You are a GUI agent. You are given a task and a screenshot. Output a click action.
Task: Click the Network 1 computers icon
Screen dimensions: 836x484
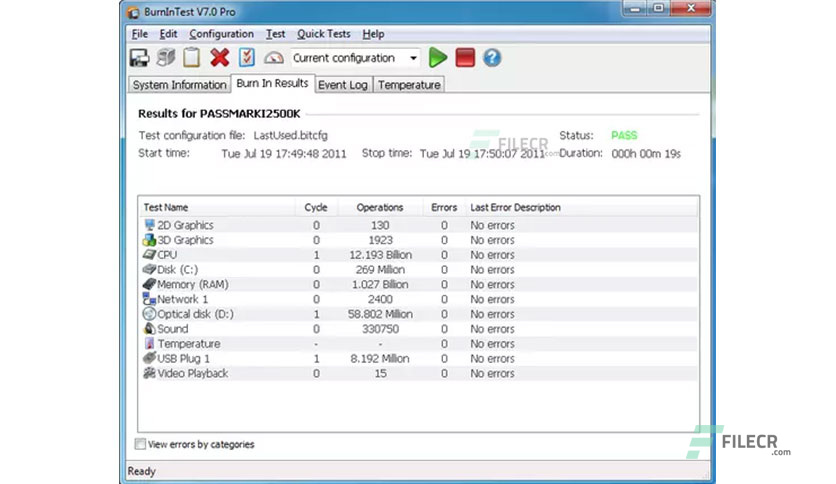[149, 299]
